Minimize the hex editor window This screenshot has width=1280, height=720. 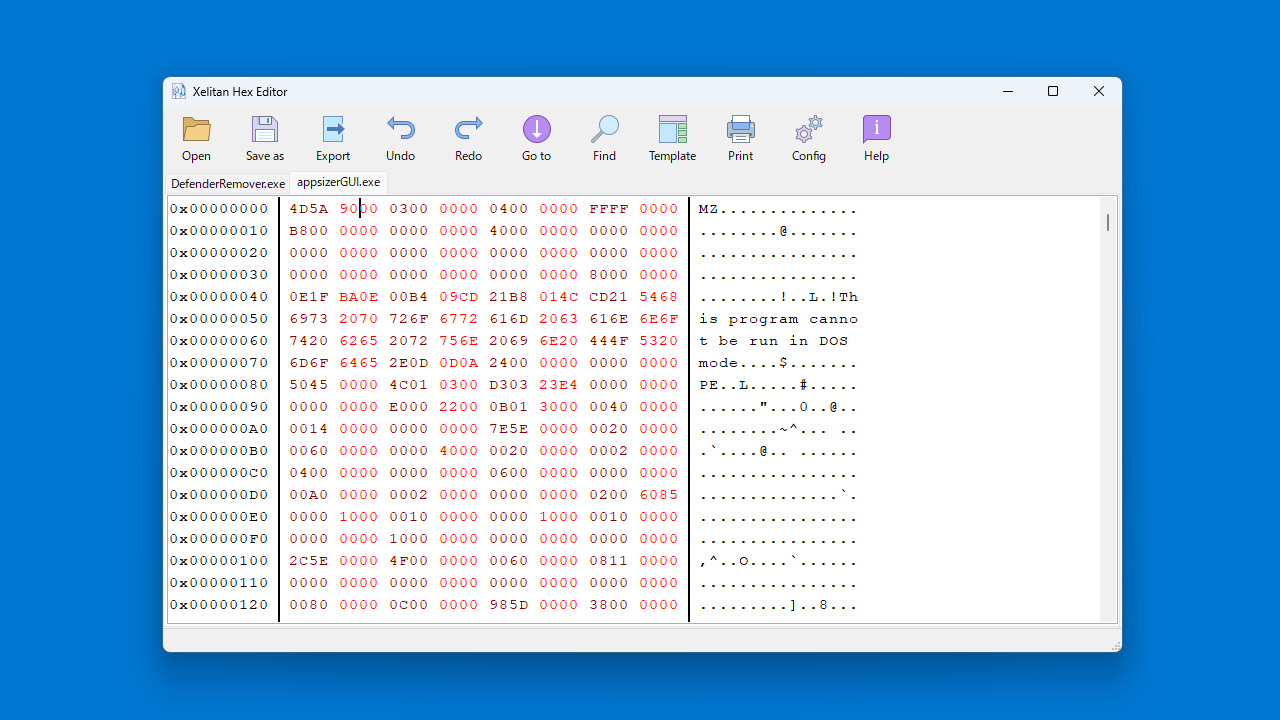point(1007,91)
